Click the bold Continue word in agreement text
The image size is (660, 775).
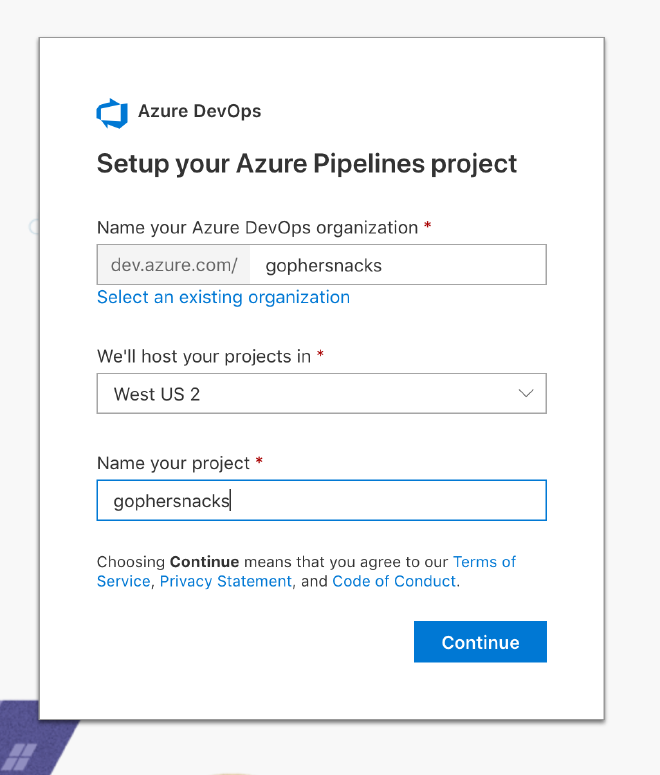[204, 562]
